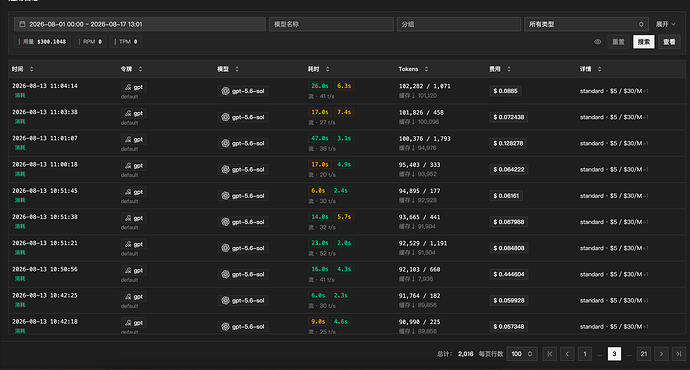Click the date range field 2026-08-01 to 2026-08-17

(x=140, y=24)
